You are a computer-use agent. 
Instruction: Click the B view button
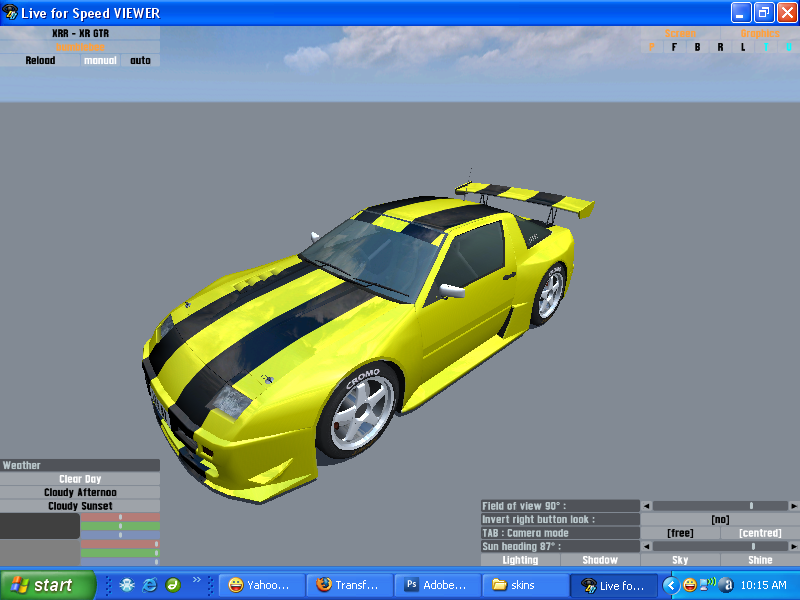click(x=697, y=47)
